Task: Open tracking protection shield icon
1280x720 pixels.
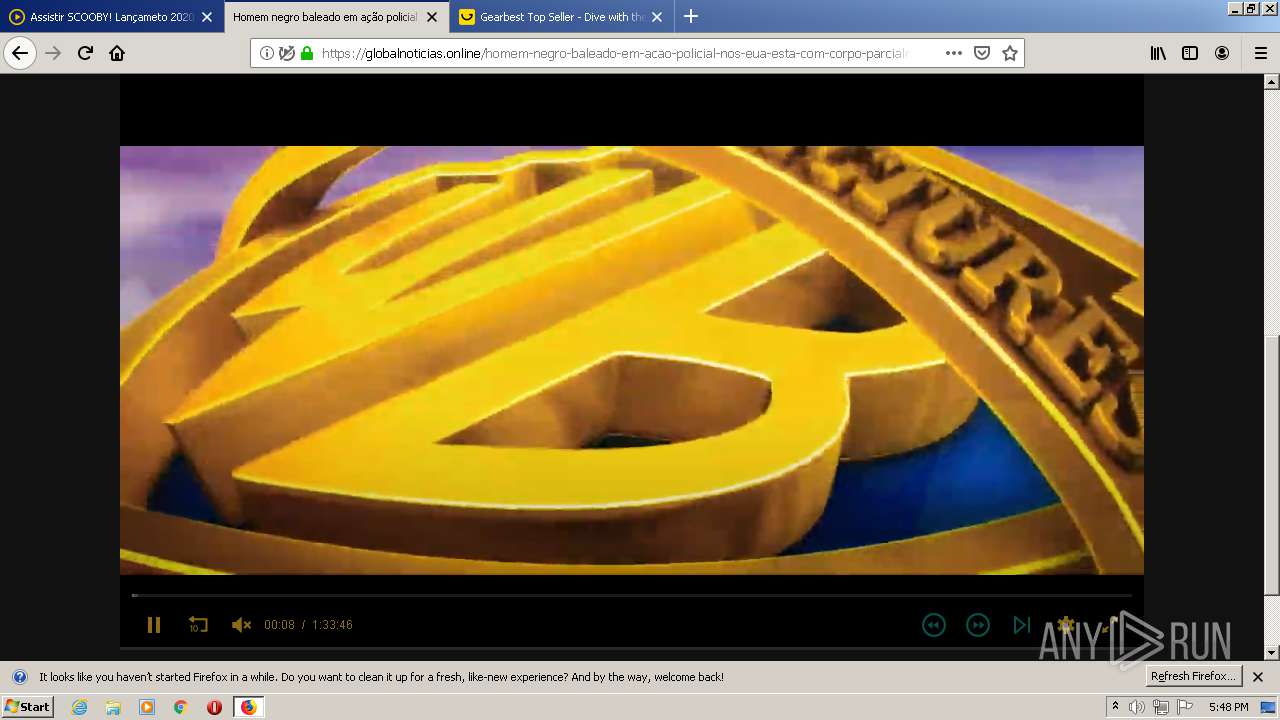Action: tap(287, 53)
